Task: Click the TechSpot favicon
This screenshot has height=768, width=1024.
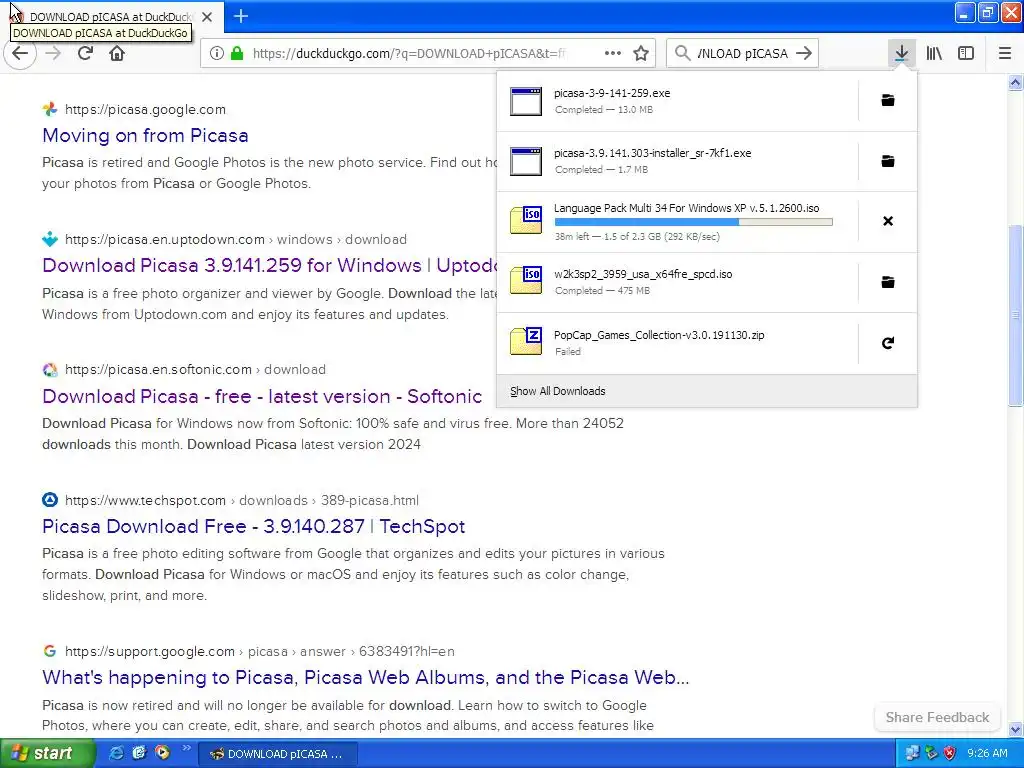Action: click(50, 500)
